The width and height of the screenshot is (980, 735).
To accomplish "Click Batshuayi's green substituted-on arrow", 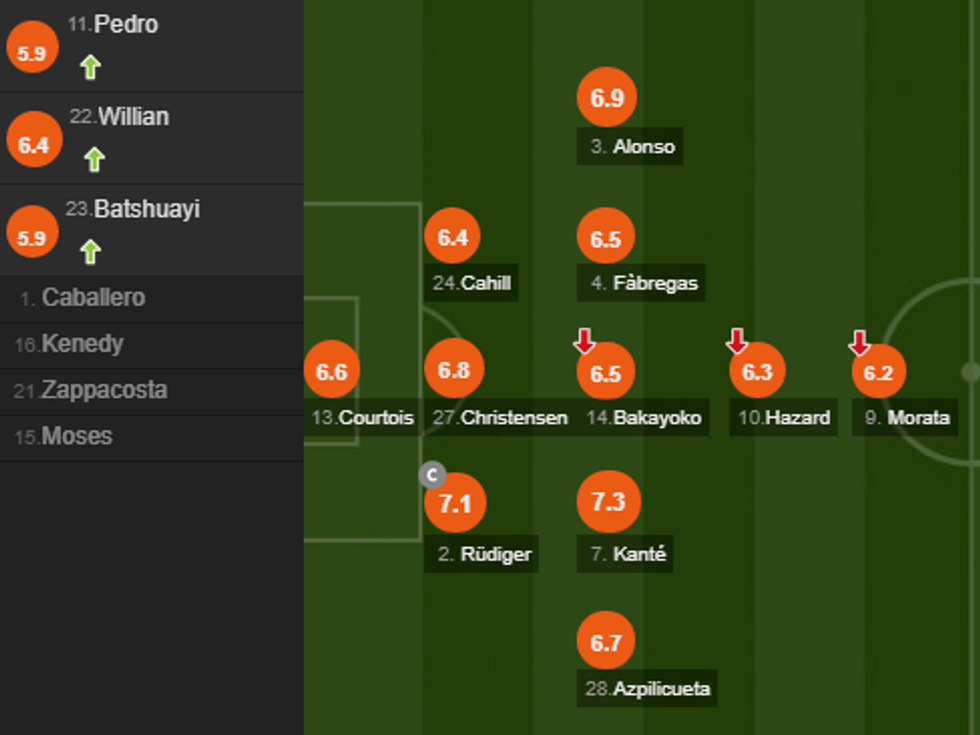I will click(91, 252).
